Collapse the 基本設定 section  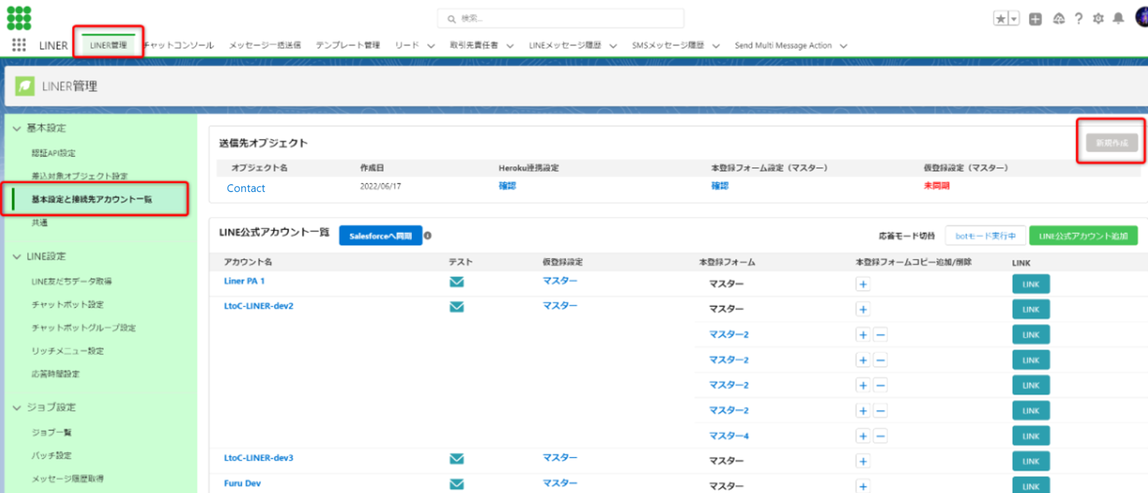pos(17,128)
